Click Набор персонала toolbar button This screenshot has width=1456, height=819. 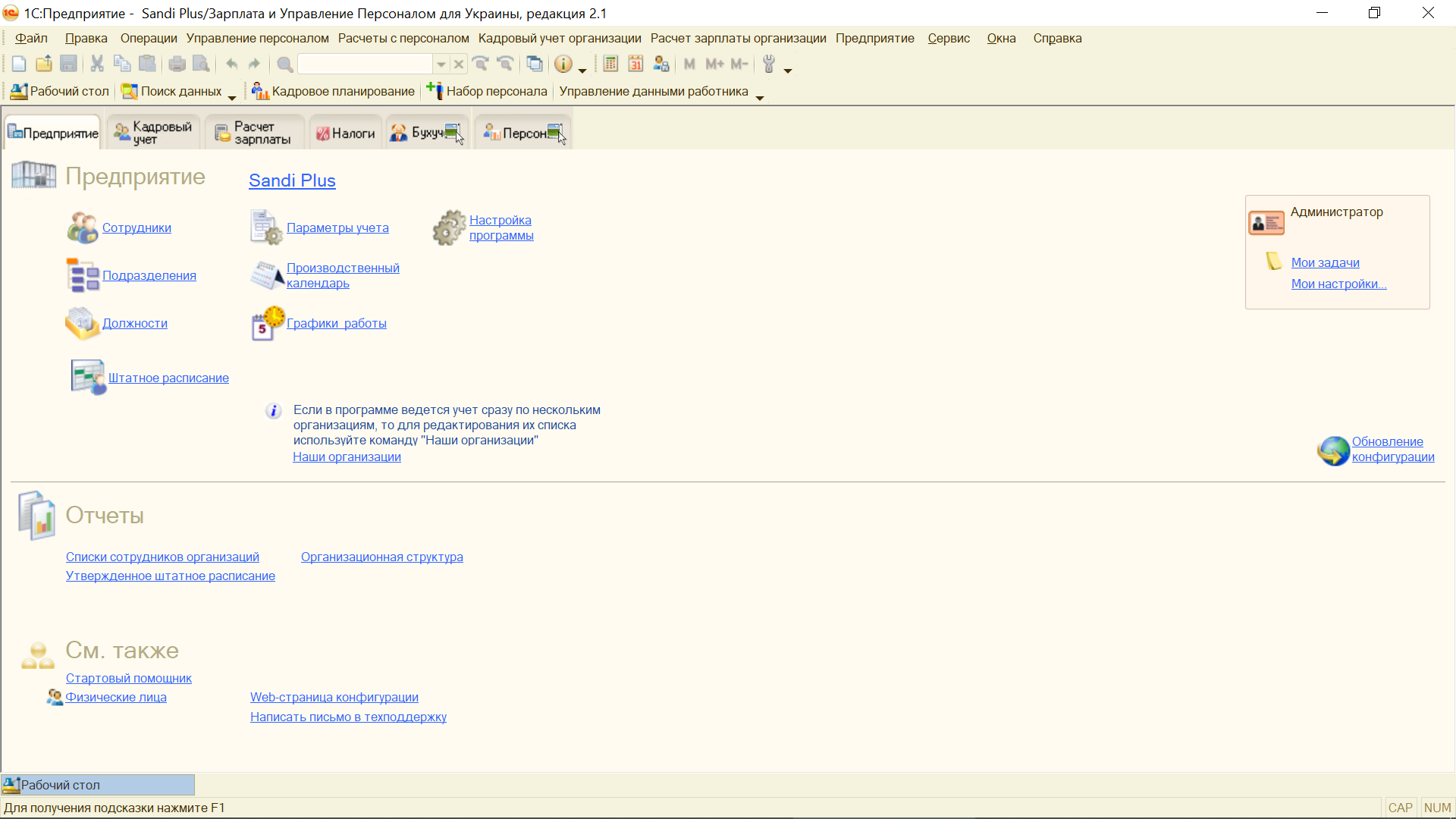[x=487, y=91]
